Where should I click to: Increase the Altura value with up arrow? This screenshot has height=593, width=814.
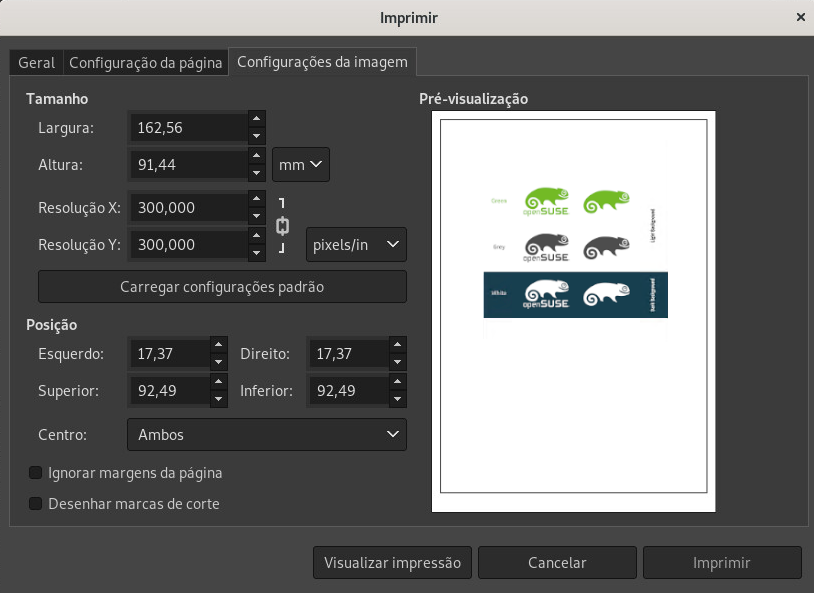(256, 156)
